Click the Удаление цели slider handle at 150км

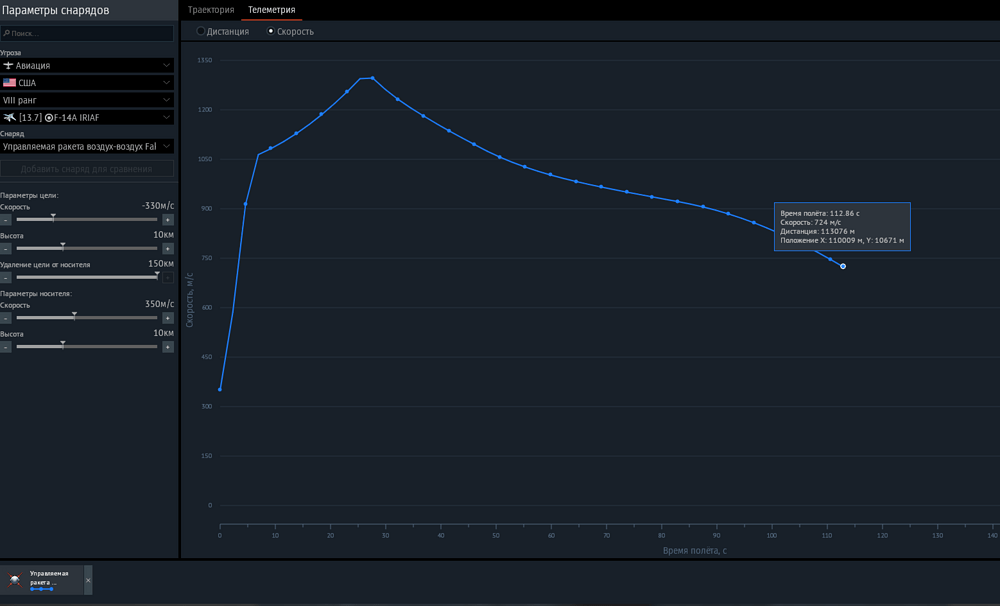pyautogui.click(x=157, y=275)
